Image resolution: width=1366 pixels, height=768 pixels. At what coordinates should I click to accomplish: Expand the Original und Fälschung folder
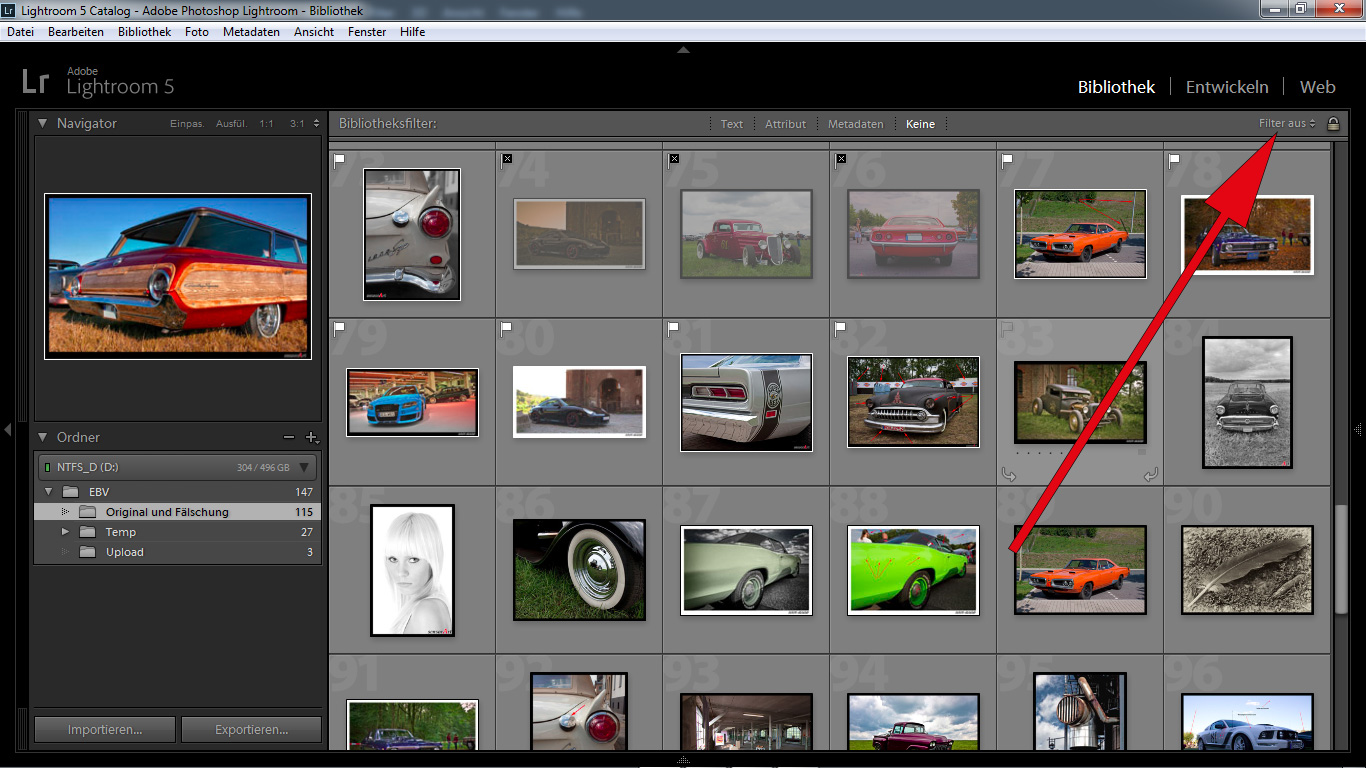point(66,512)
